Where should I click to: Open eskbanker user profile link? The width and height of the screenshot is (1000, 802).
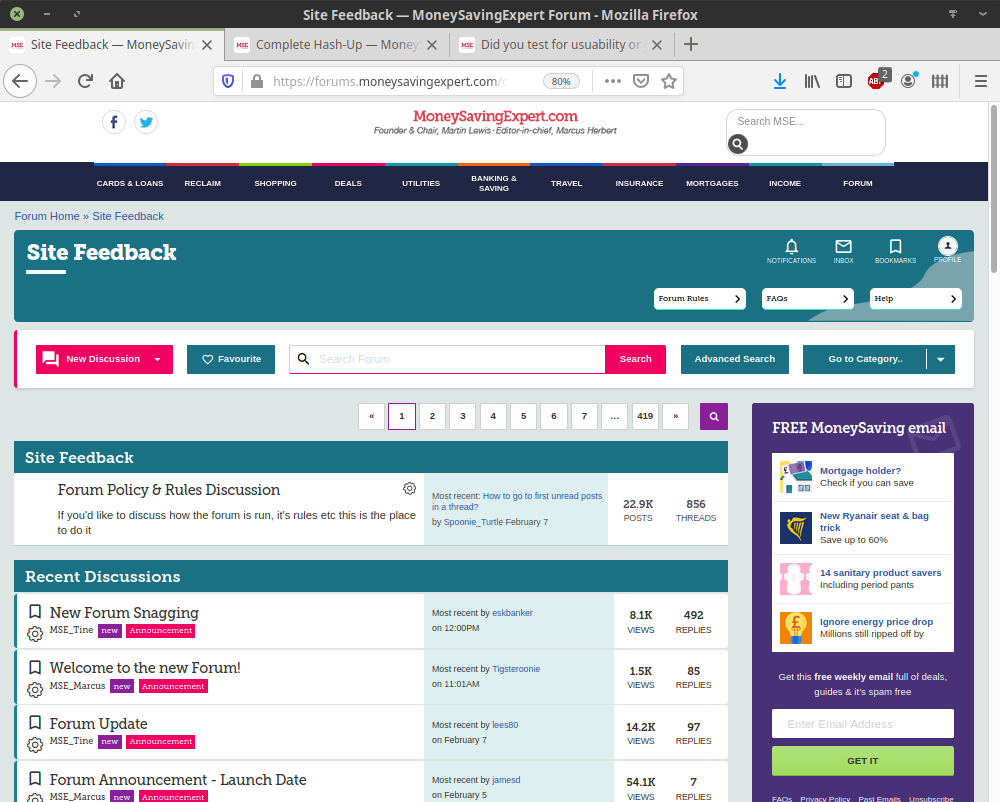click(512, 613)
